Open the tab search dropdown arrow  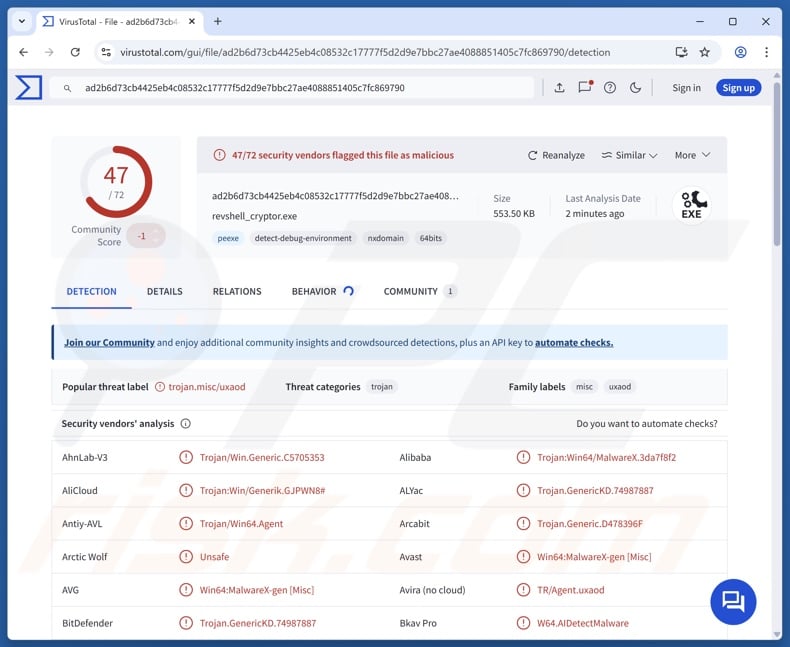click(x=22, y=22)
